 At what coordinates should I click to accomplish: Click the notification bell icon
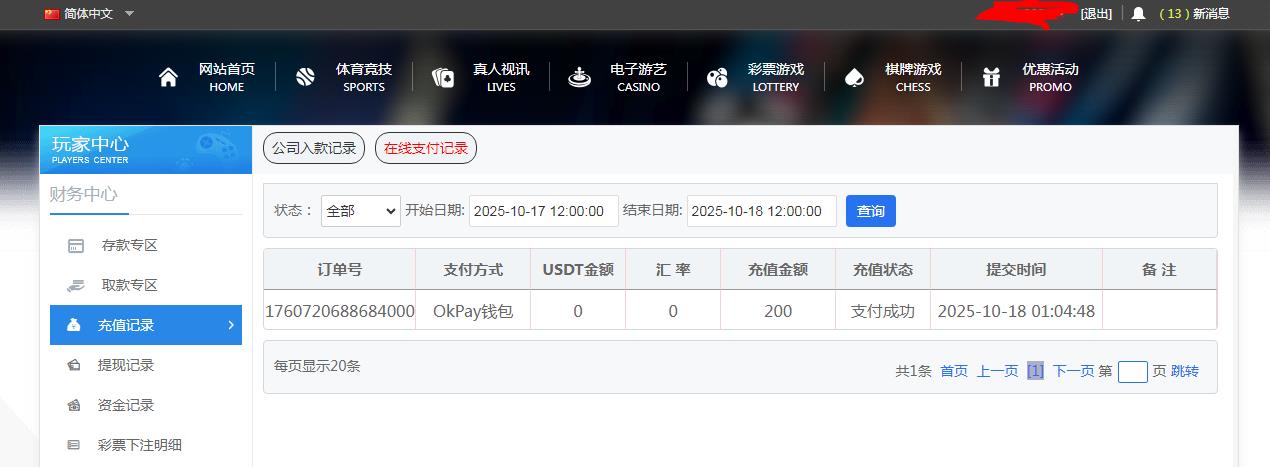(x=1138, y=14)
